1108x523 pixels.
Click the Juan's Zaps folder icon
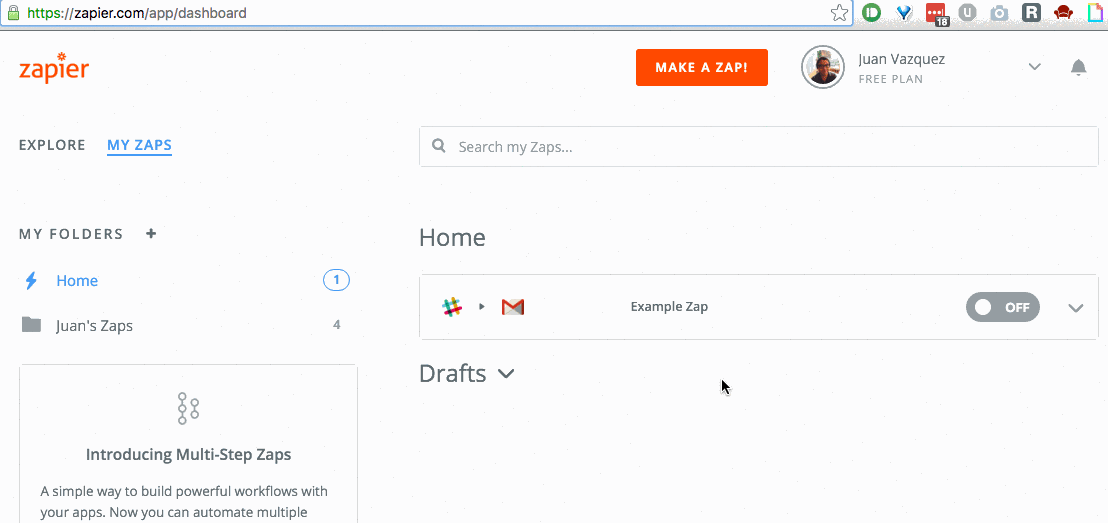(31, 324)
